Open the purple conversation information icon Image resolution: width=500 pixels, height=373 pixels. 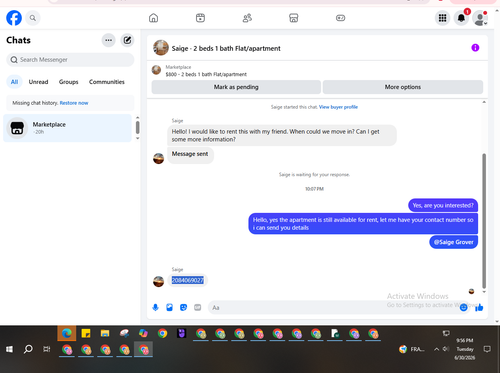click(475, 48)
